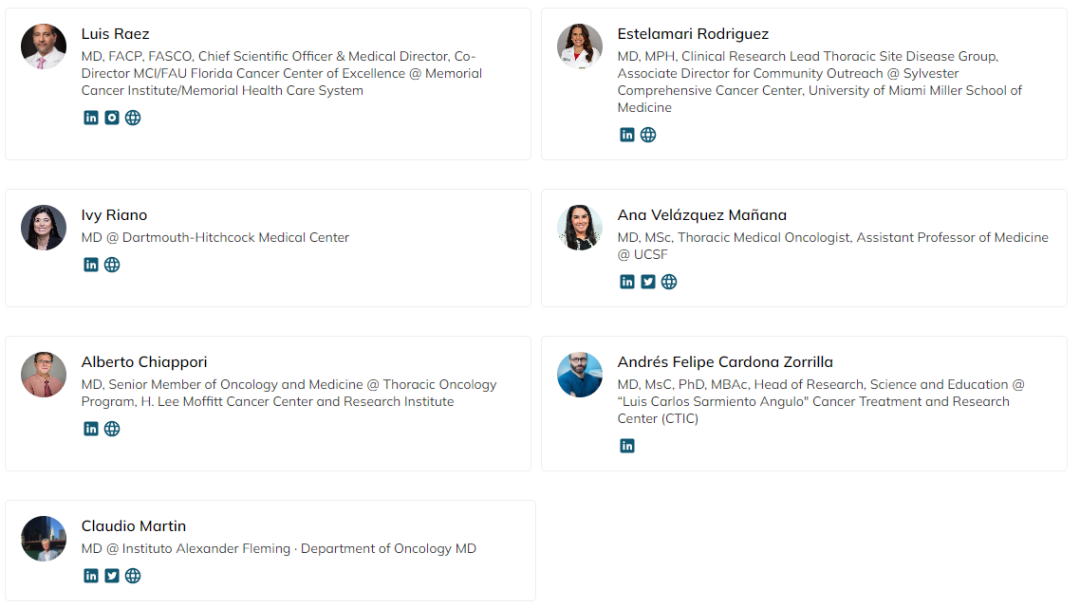Select Estelamari Rodriguez's profile photo
Screen dimensions: 1080x607
(x=580, y=47)
